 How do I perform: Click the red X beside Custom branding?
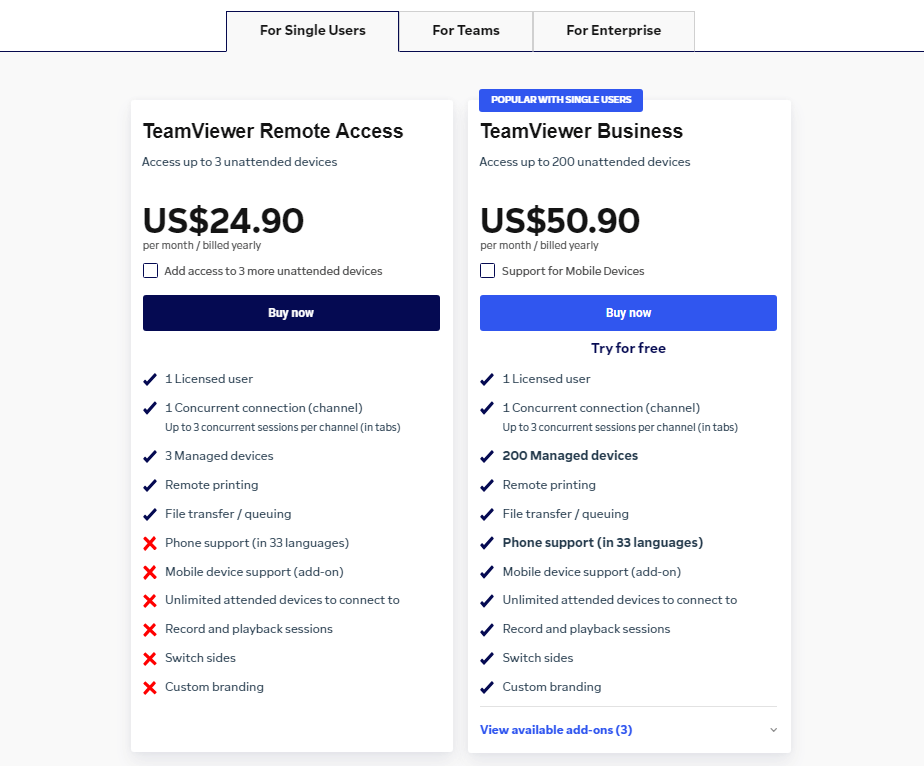pyautogui.click(x=150, y=688)
